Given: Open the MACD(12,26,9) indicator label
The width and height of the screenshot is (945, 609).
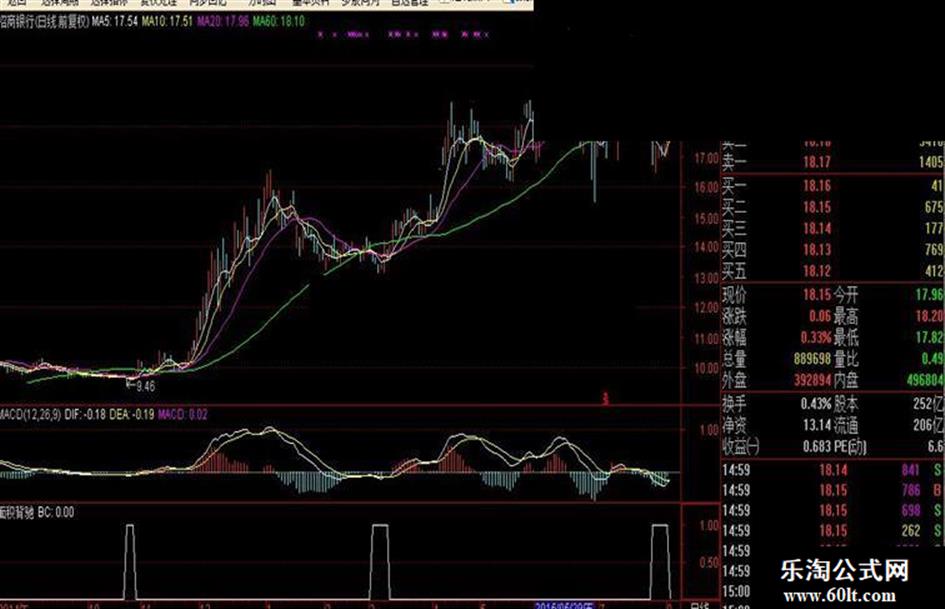Looking at the screenshot, I should (30, 415).
